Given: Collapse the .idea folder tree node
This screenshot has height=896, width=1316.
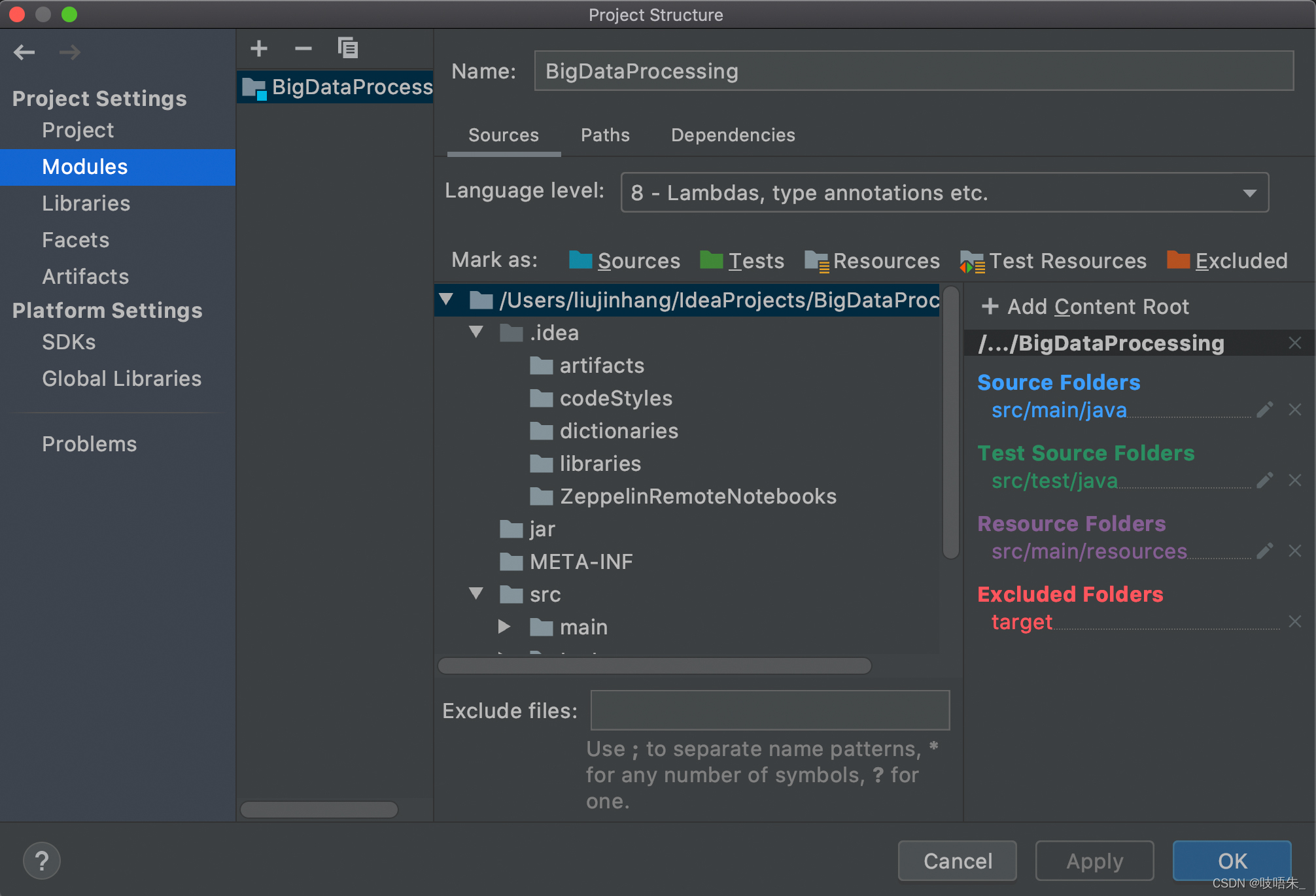Looking at the screenshot, I should (476, 332).
